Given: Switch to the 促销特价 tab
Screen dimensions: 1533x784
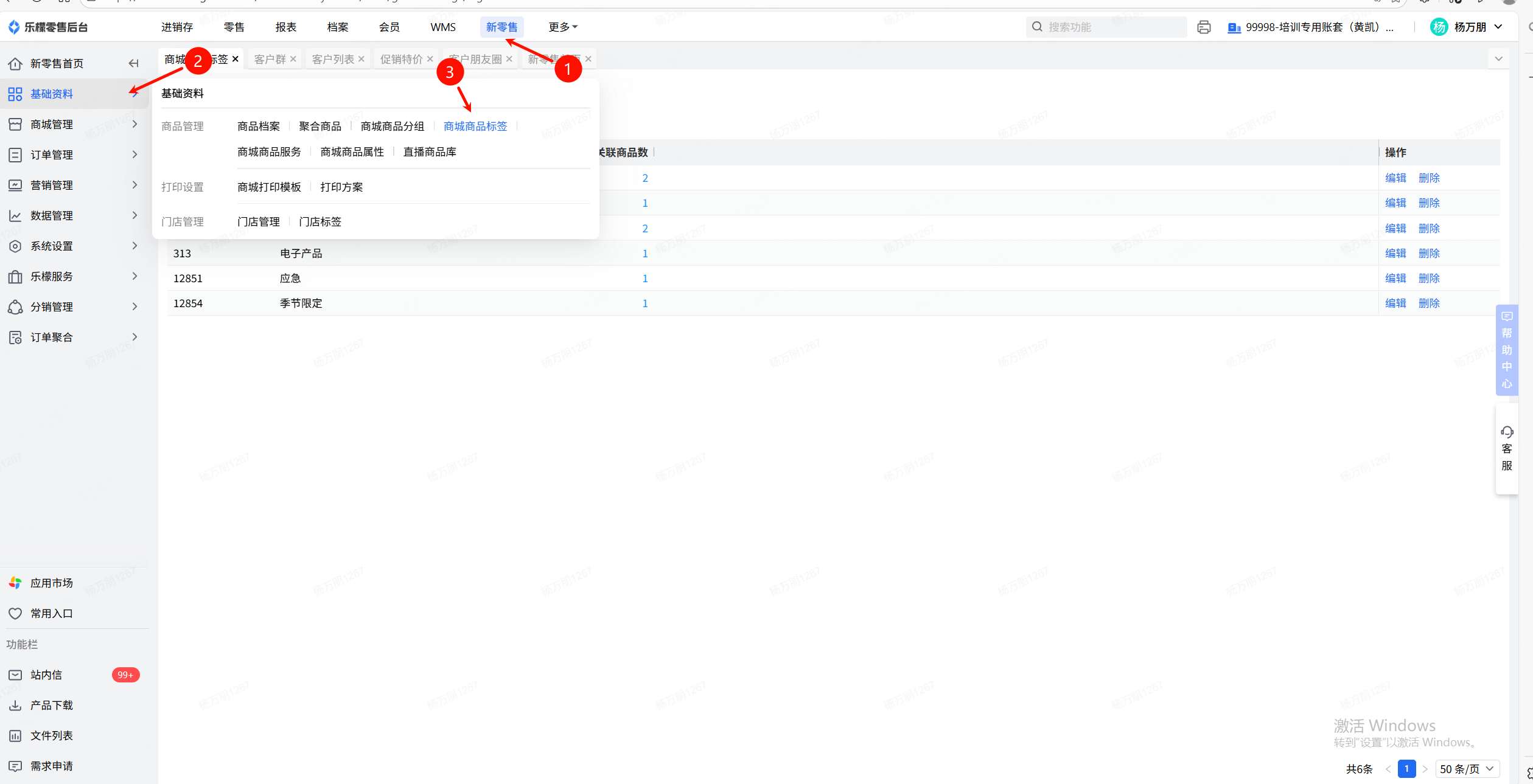Looking at the screenshot, I should (x=401, y=59).
